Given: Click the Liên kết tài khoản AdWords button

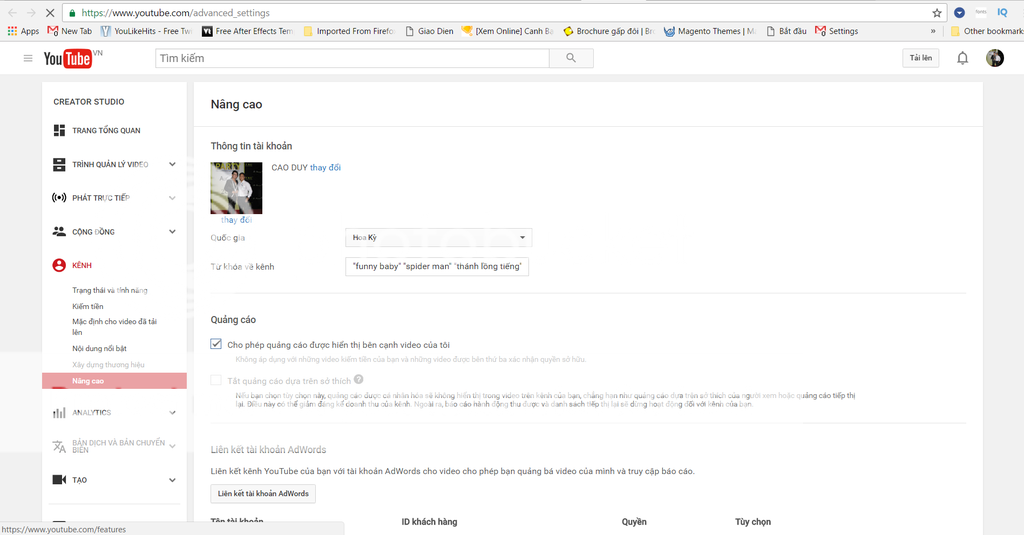Looking at the screenshot, I should pyautogui.click(x=263, y=494).
